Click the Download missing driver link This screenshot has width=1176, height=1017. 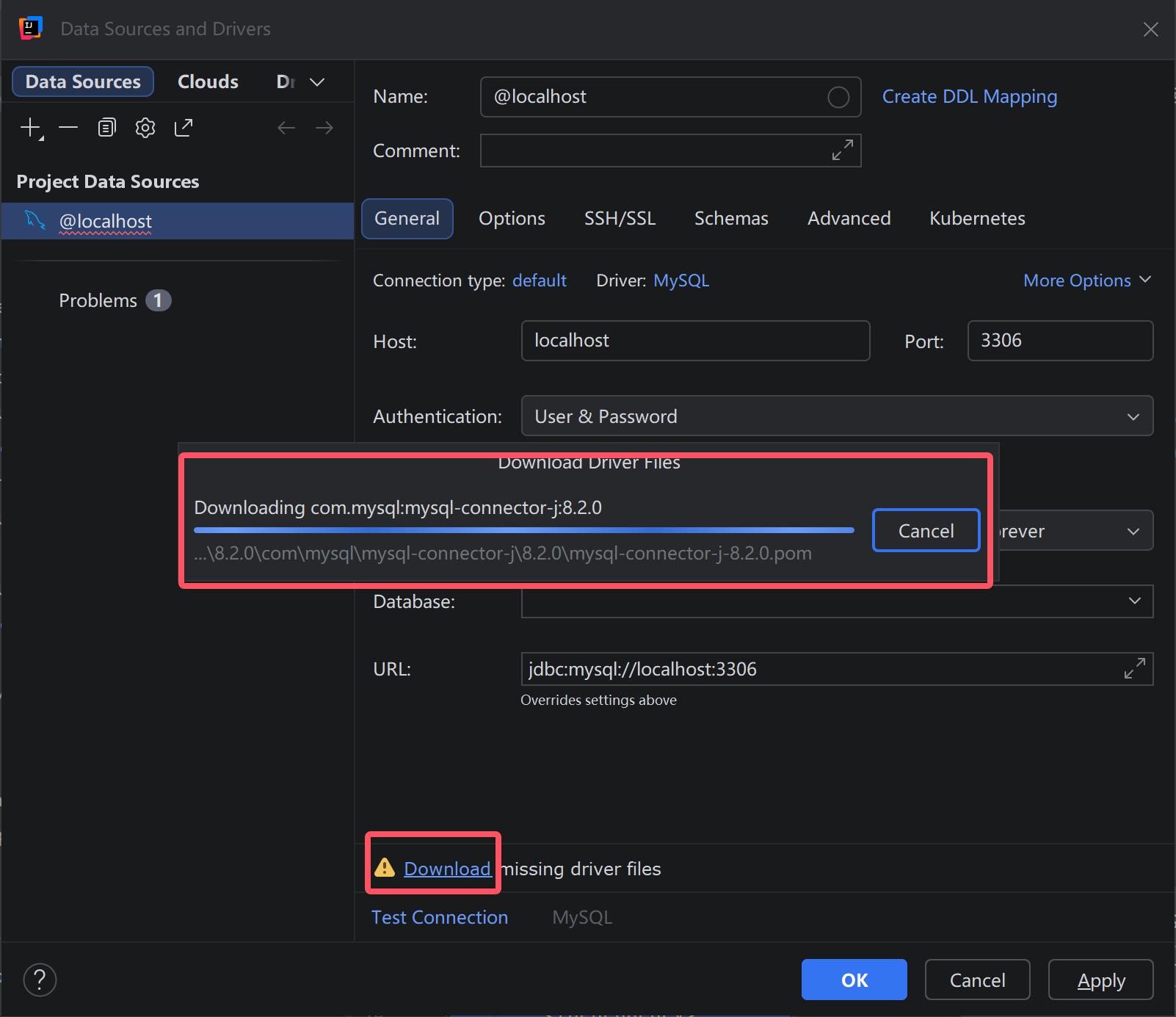pyautogui.click(x=447, y=869)
